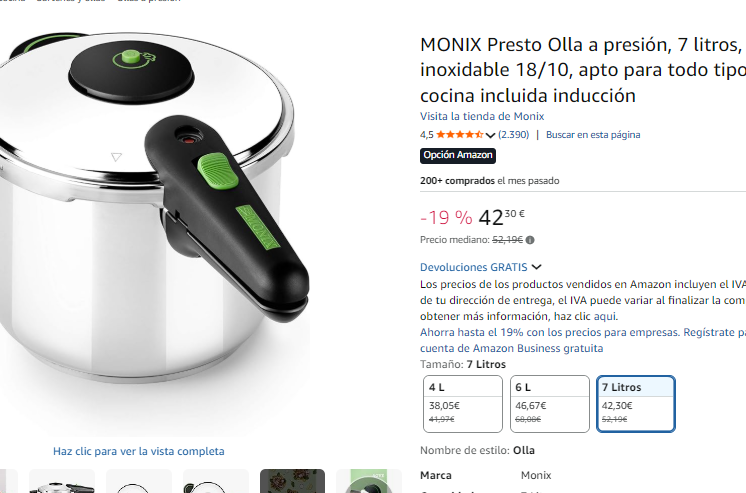The image size is (746, 493).
Task: Click the info icon beside Precio mediano
Action: (530, 240)
